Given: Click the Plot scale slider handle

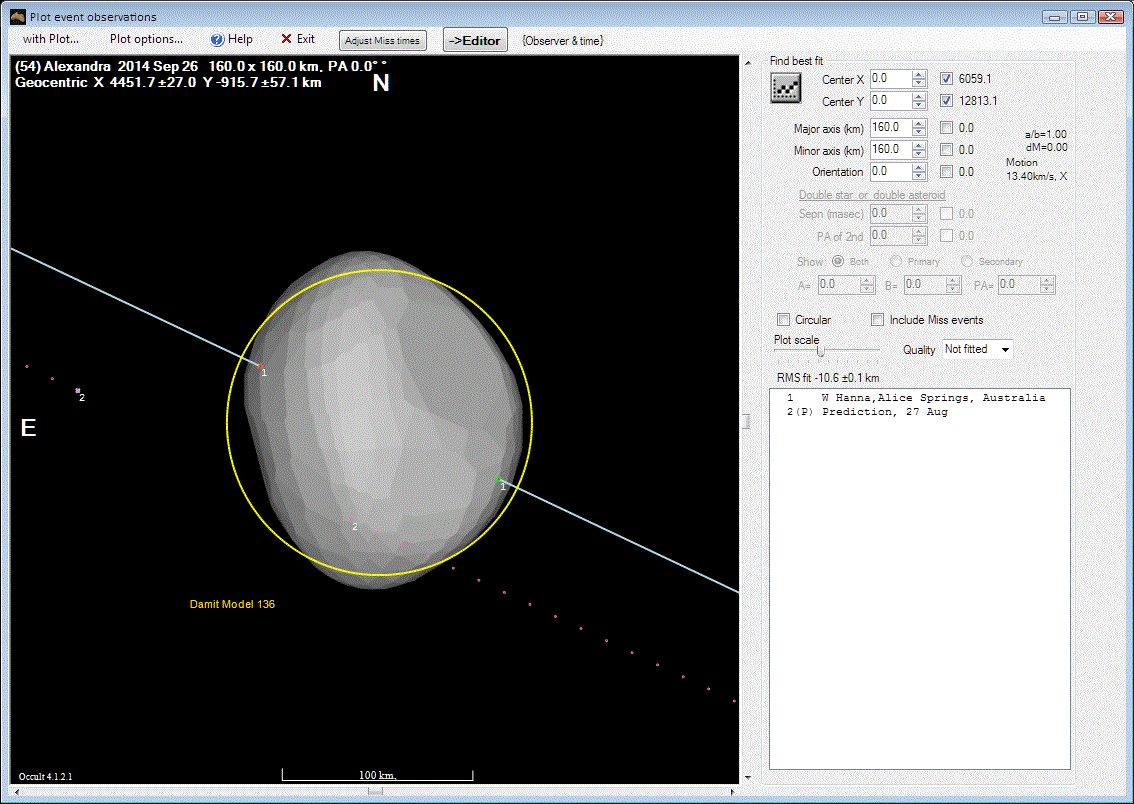Looking at the screenshot, I should pyautogui.click(x=821, y=351).
